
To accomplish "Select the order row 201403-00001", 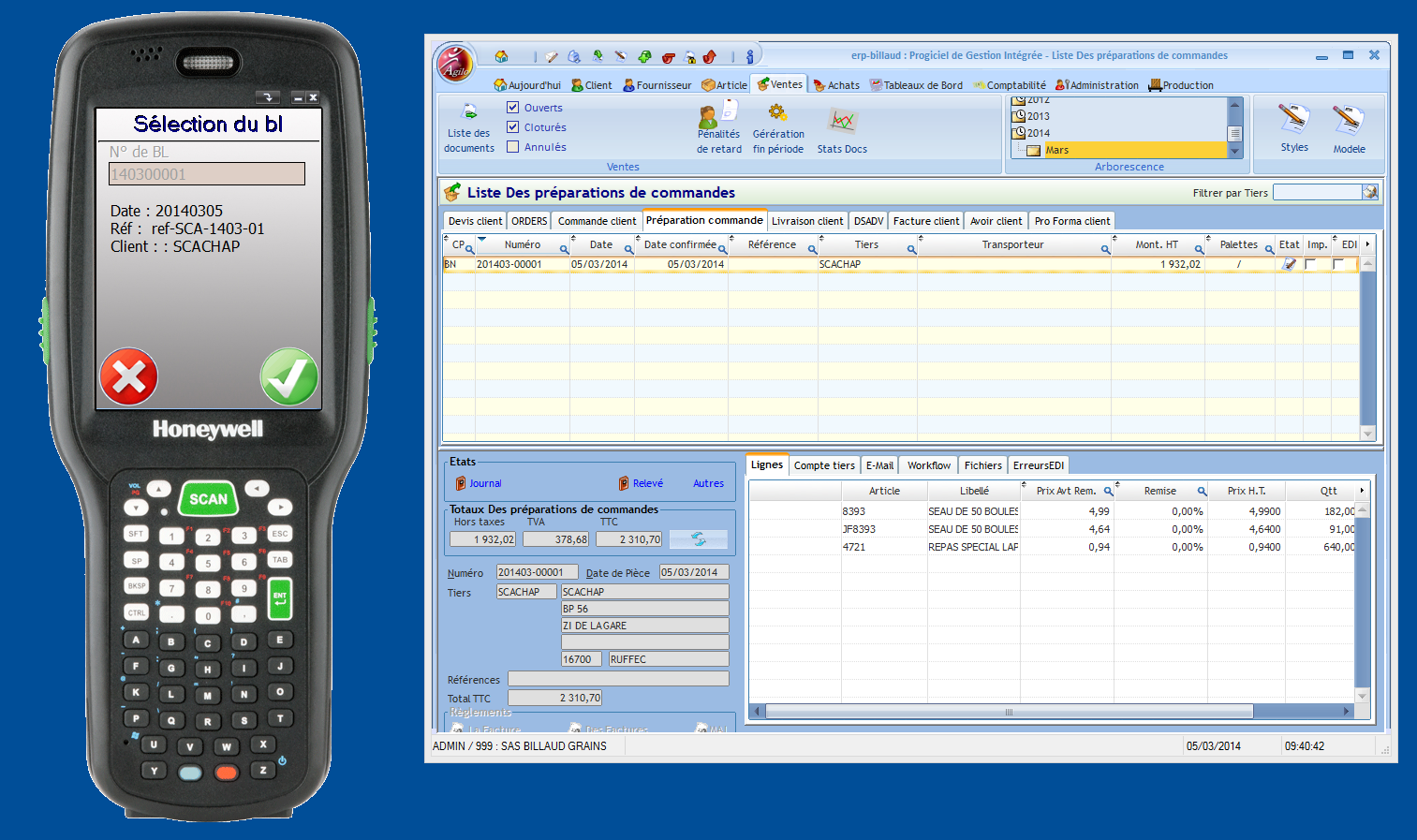I will point(901,264).
